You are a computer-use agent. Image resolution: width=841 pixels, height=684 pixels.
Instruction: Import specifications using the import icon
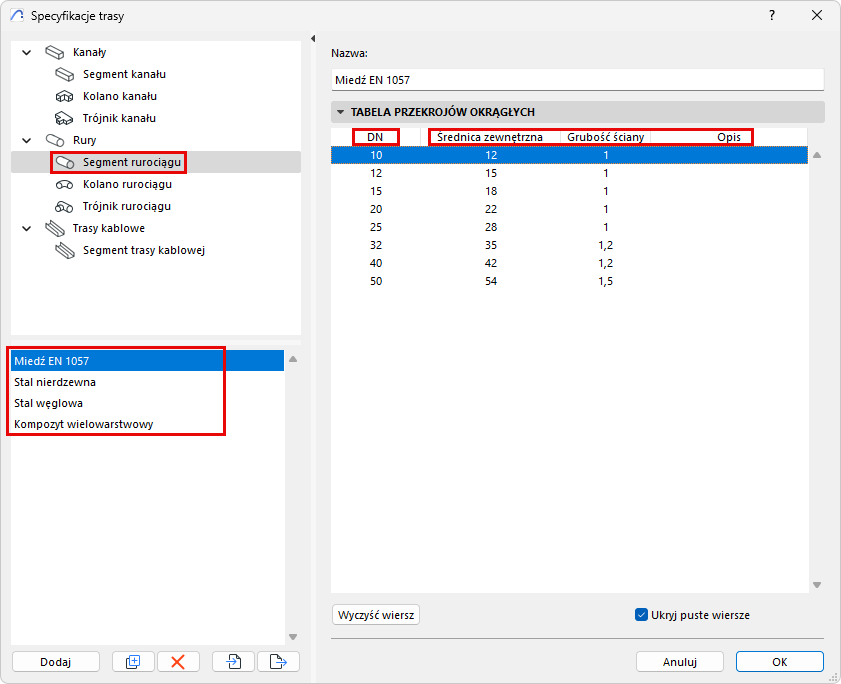[233, 661]
